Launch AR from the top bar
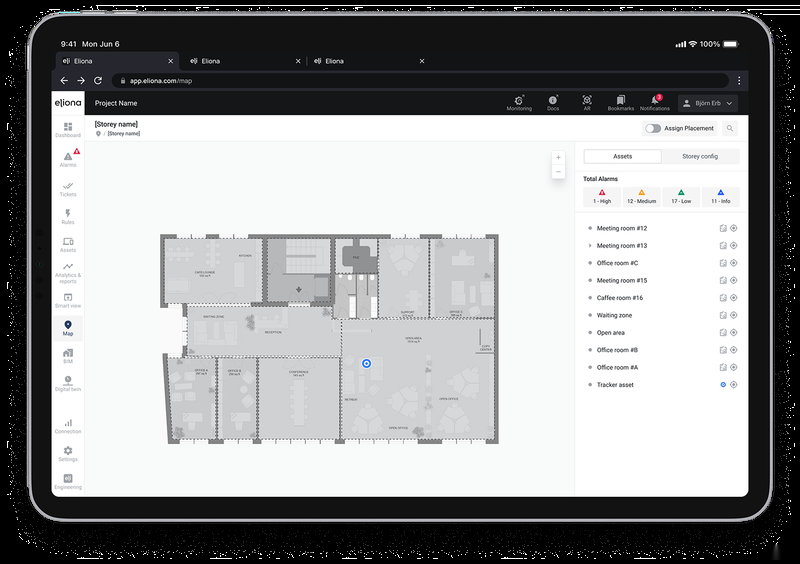 [587, 103]
